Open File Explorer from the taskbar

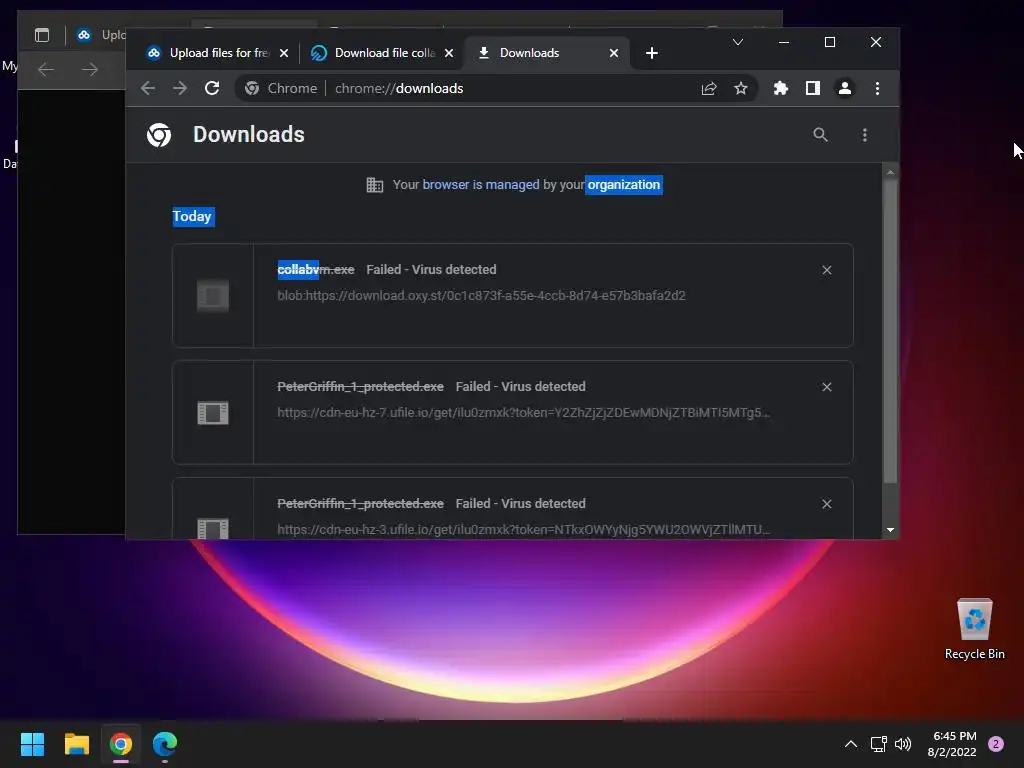point(76,744)
